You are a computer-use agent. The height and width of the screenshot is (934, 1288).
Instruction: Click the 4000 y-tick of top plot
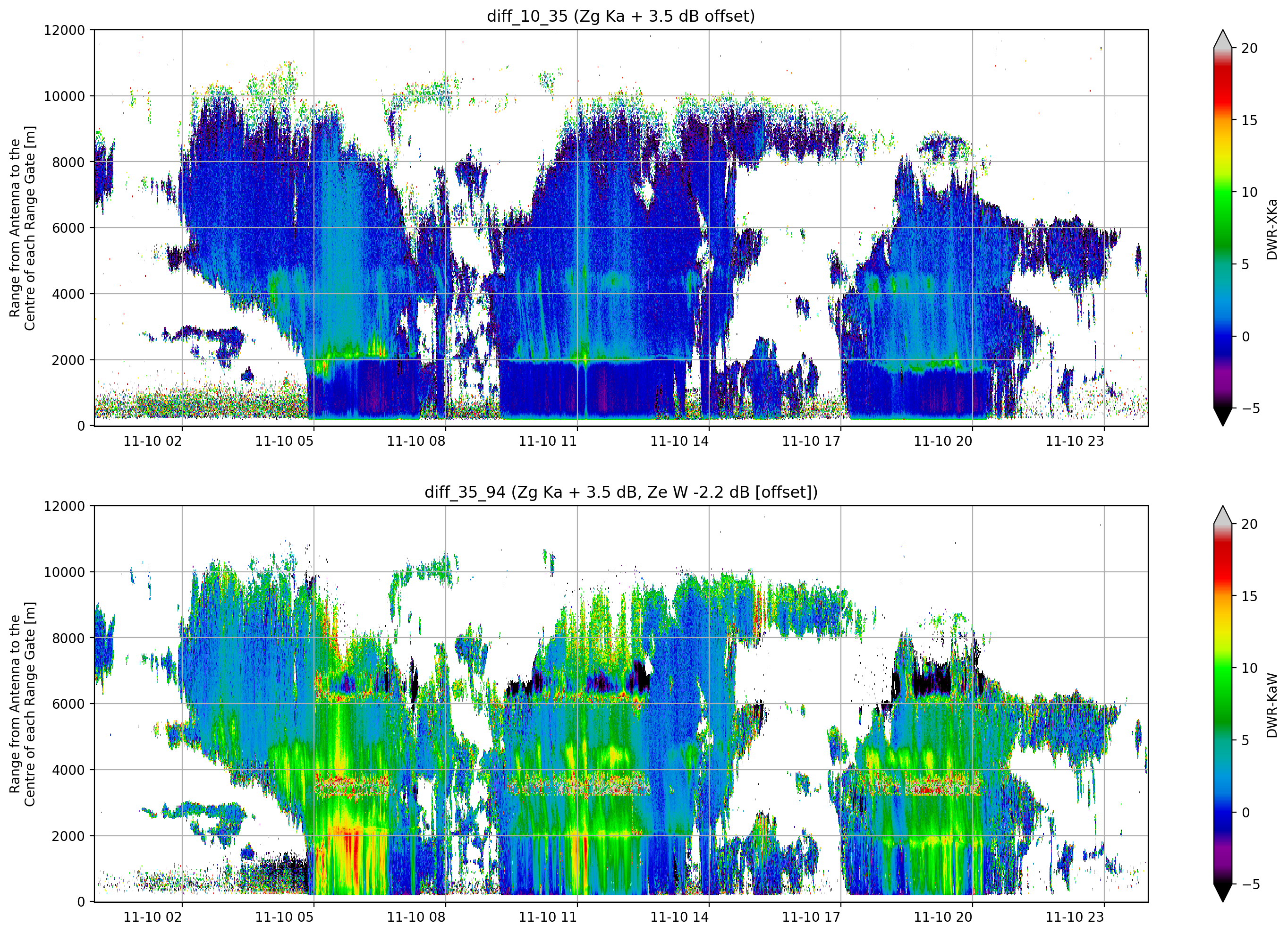click(x=68, y=294)
